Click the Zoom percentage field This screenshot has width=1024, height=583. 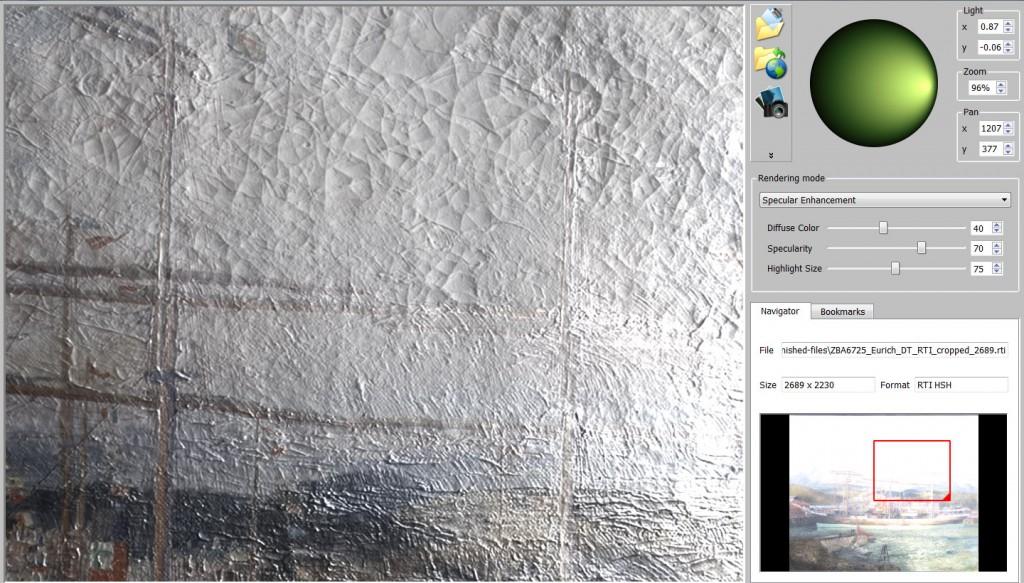[982, 88]
